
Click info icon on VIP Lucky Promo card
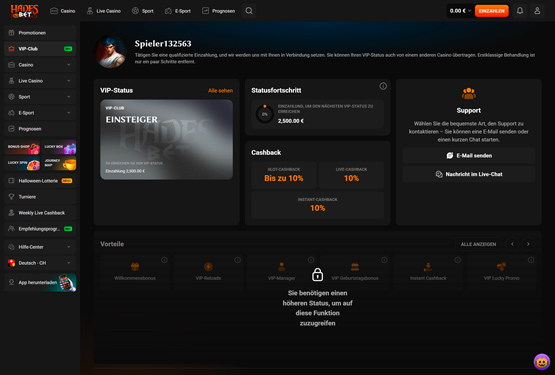[531, 260]
